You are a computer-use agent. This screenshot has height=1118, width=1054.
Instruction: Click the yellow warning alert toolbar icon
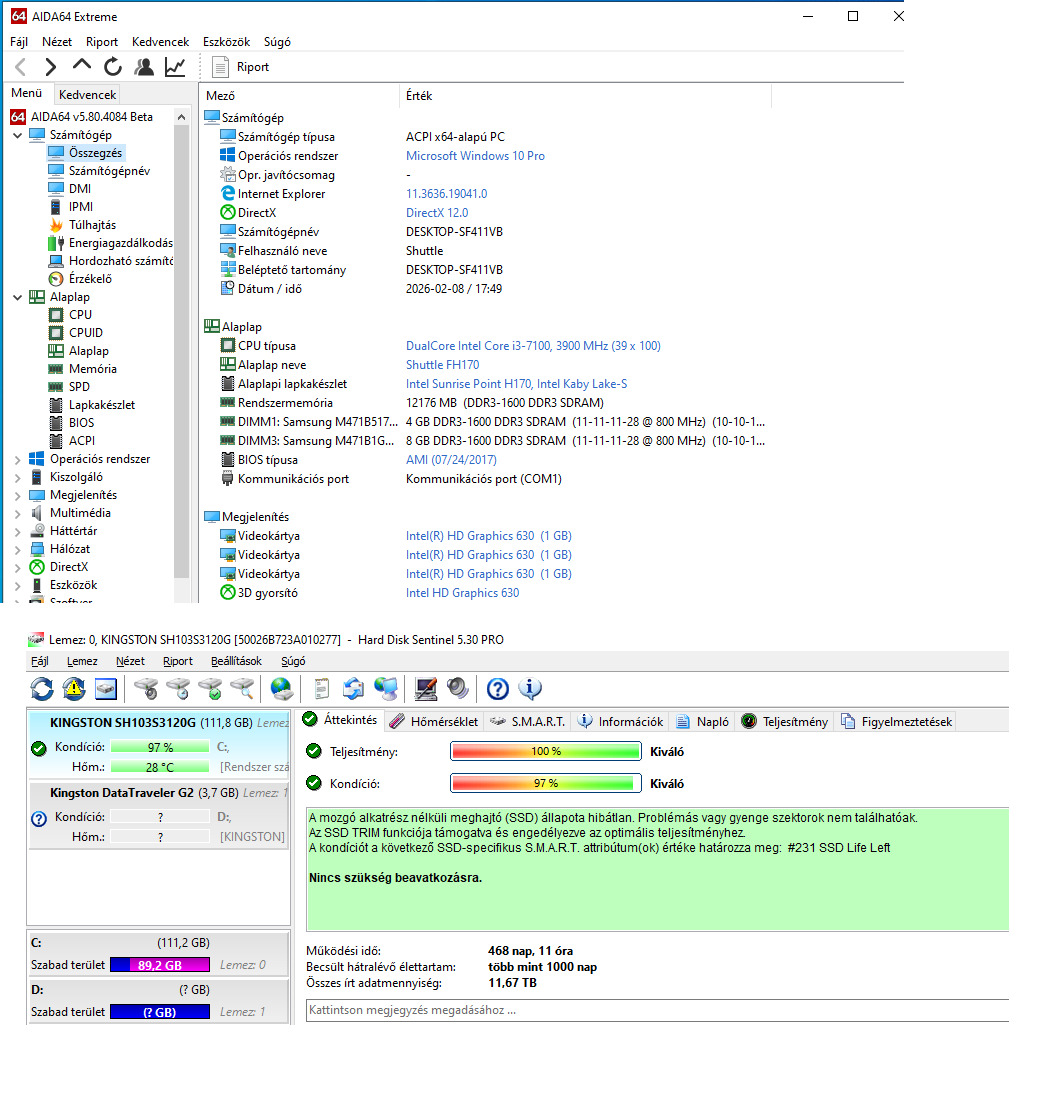[74, 689]
